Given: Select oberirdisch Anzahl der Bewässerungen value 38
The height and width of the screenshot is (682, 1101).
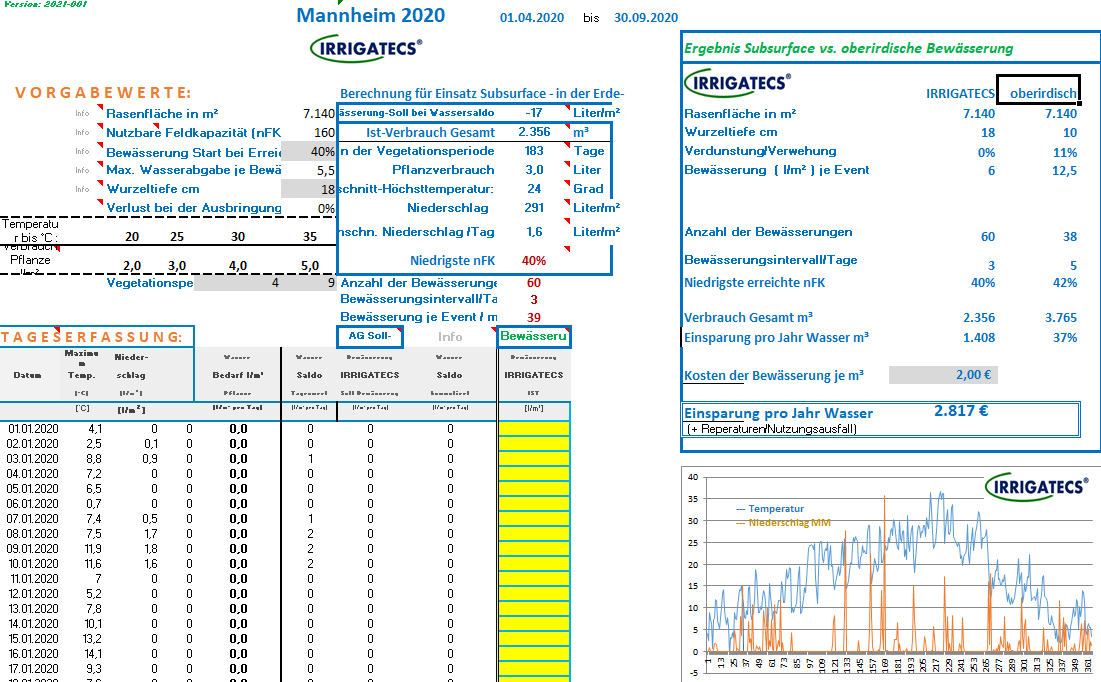Looking at the screenshot, I should [x=1070, y=237].
